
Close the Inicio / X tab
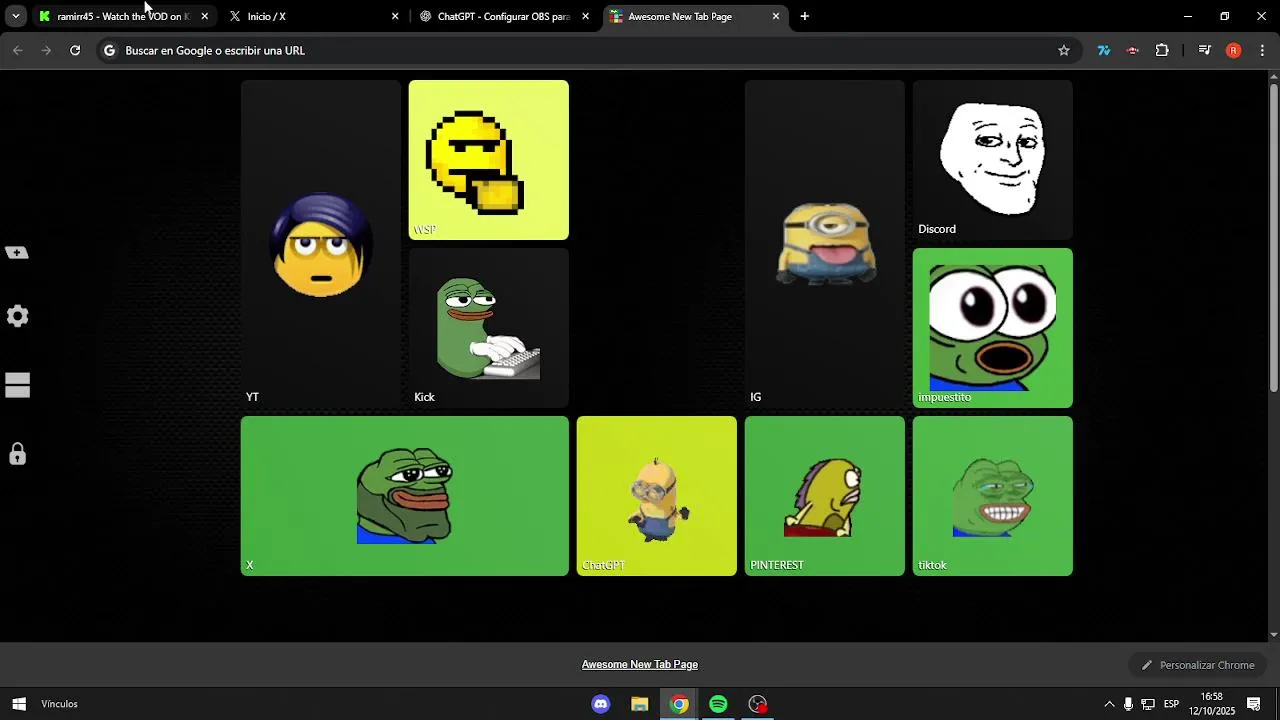tap(395, 16)
